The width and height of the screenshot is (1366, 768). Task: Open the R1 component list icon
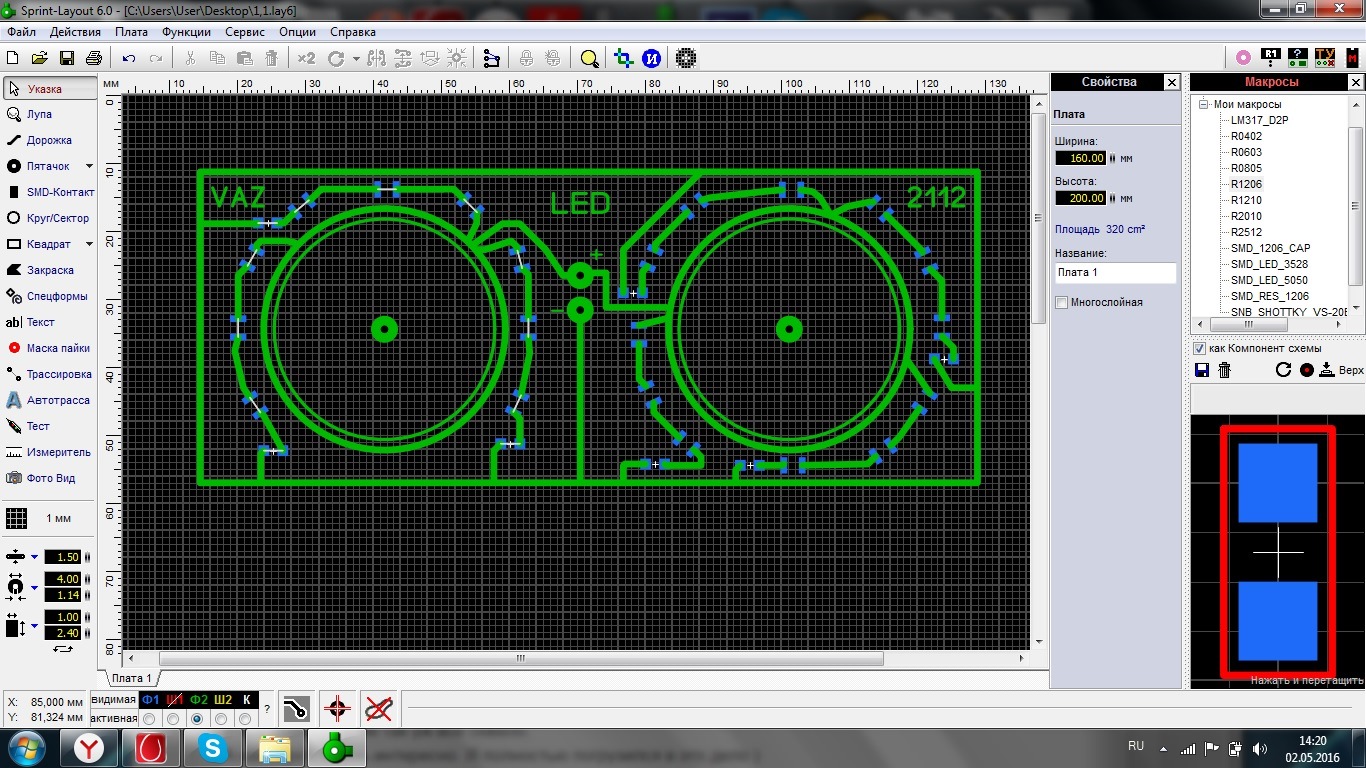[x=1271, y=58]
